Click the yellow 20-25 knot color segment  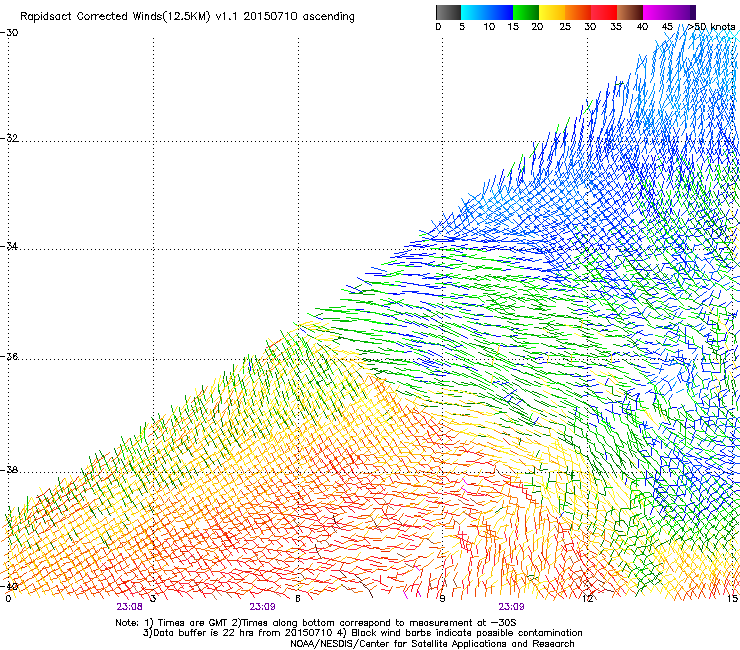tap(552, 12)
